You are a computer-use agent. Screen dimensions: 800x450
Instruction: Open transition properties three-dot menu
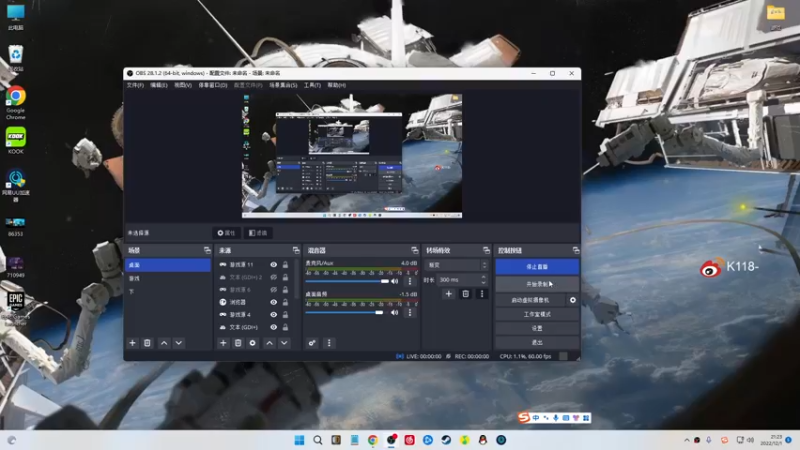coord(482,294)
